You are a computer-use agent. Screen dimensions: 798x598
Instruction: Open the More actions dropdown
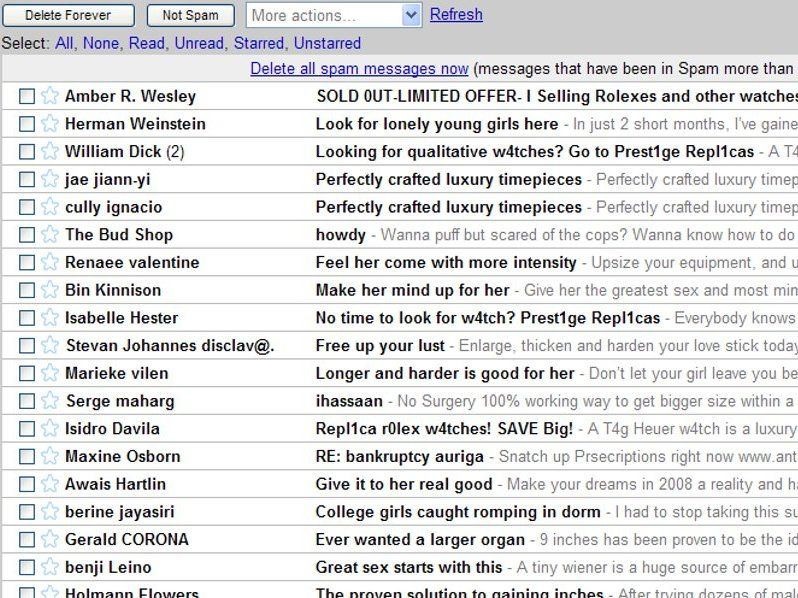click(x=333, y=15)
